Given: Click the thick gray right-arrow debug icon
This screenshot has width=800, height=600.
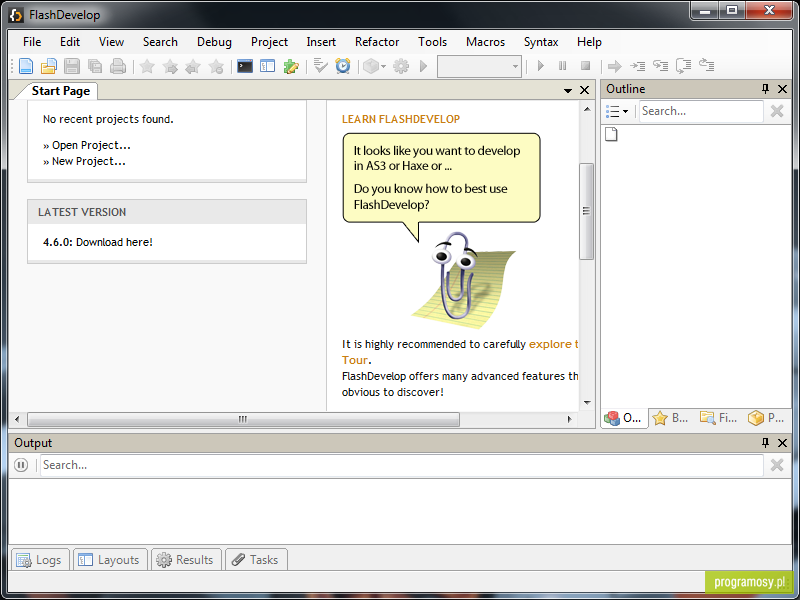Looking at the screenshot, I should click(x=615, y=66).
